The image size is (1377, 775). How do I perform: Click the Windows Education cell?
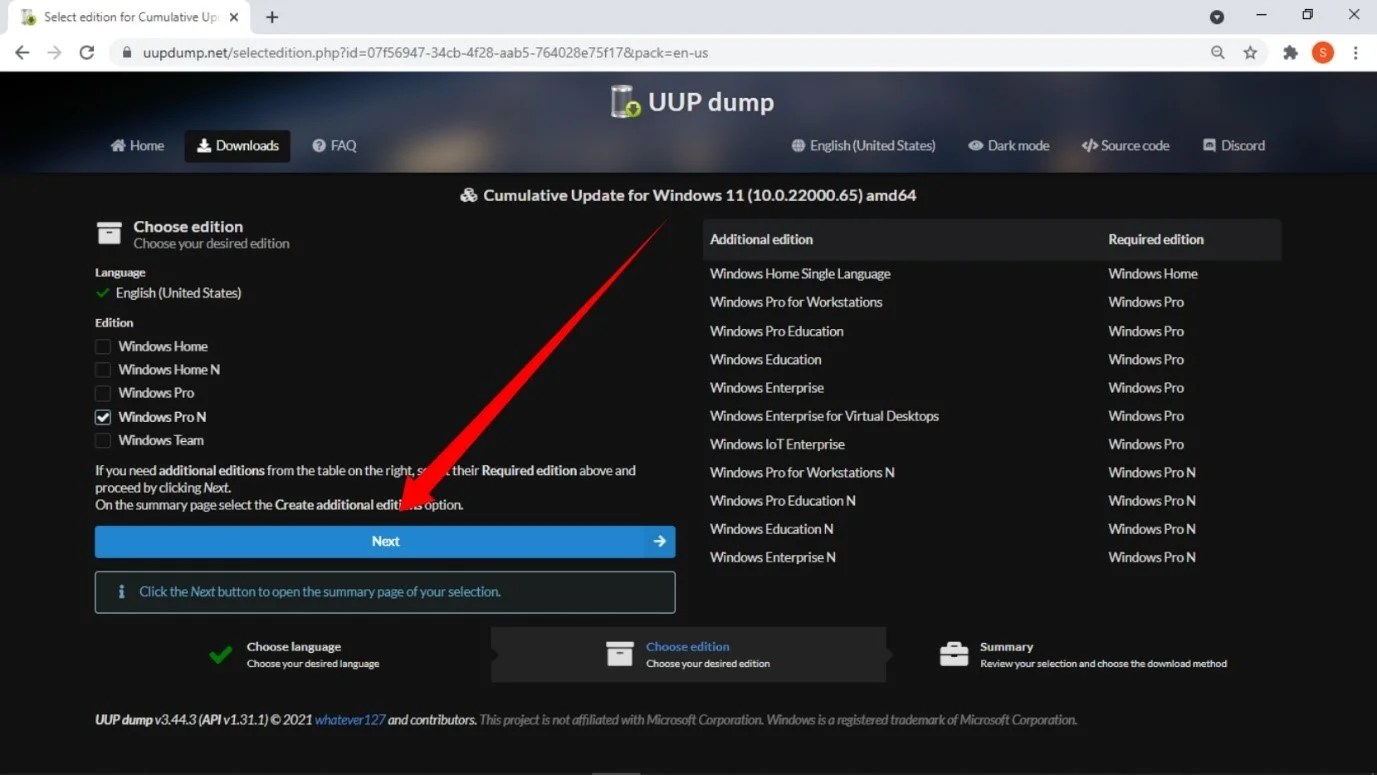tap(765, 359)
